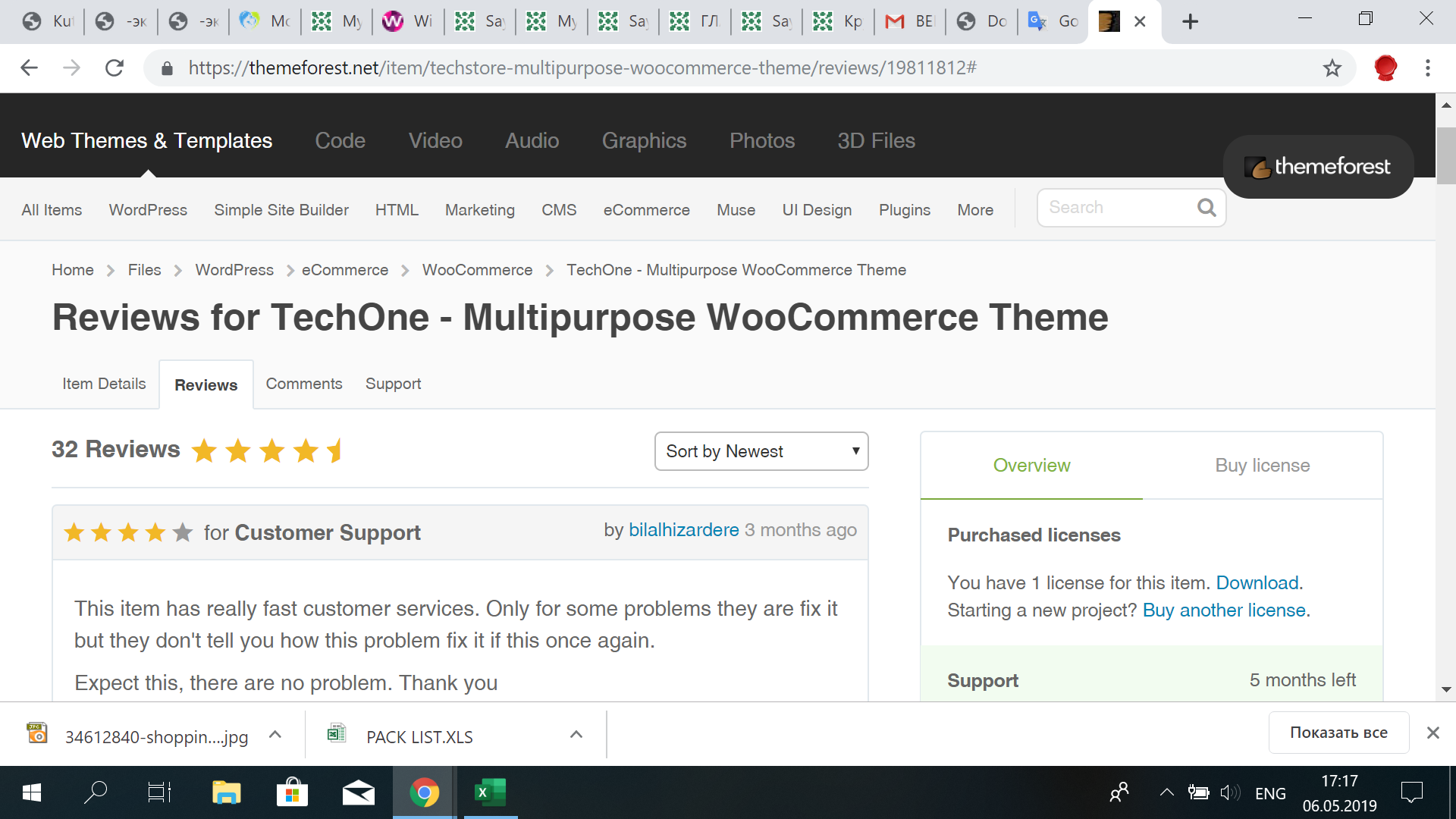Expand options for the 34612840-shoppin jpg download
Viewport: 1456px width, 819px height.
pos(275,734)
